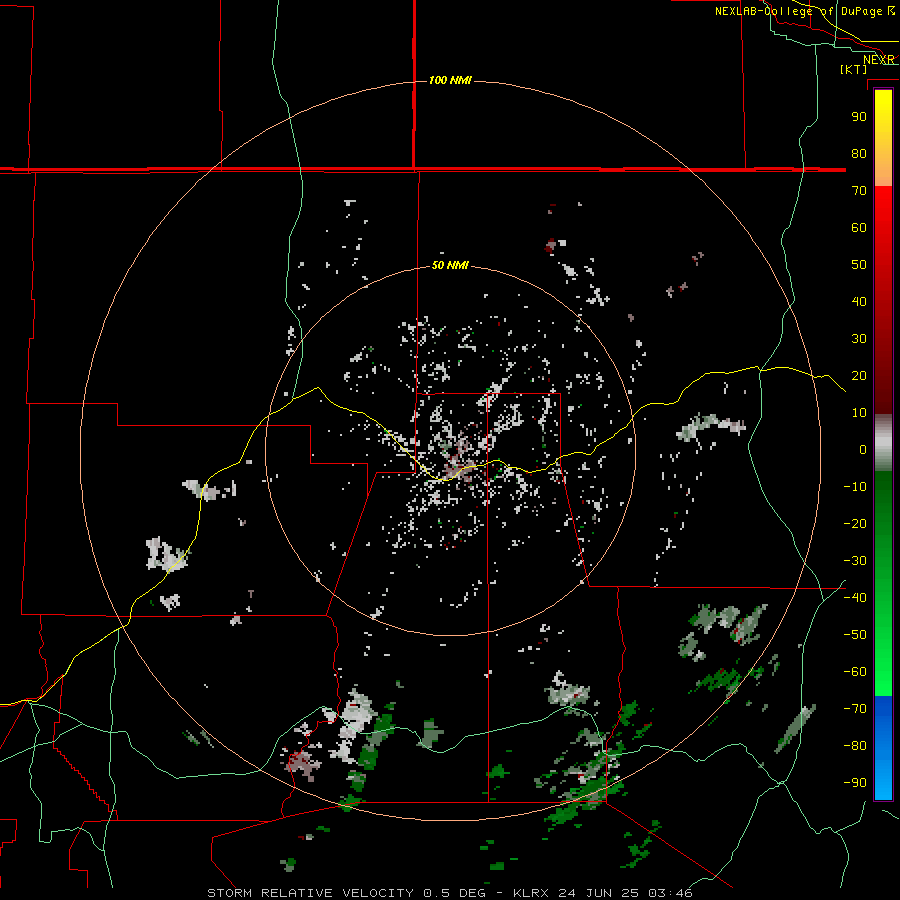Screen dimensions: 900x900
Task: Click the [KT] units label
Action: click(x=854, y=69)
